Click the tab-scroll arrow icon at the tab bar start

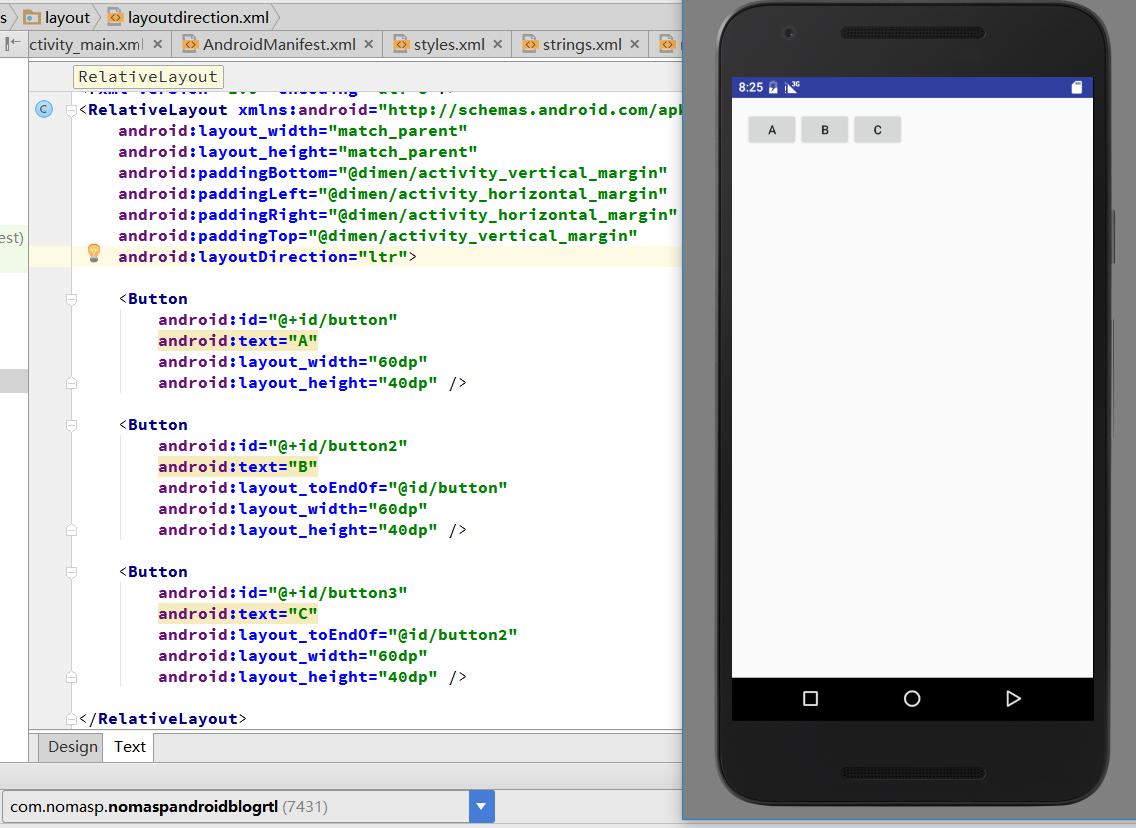[x=12, y=44]
